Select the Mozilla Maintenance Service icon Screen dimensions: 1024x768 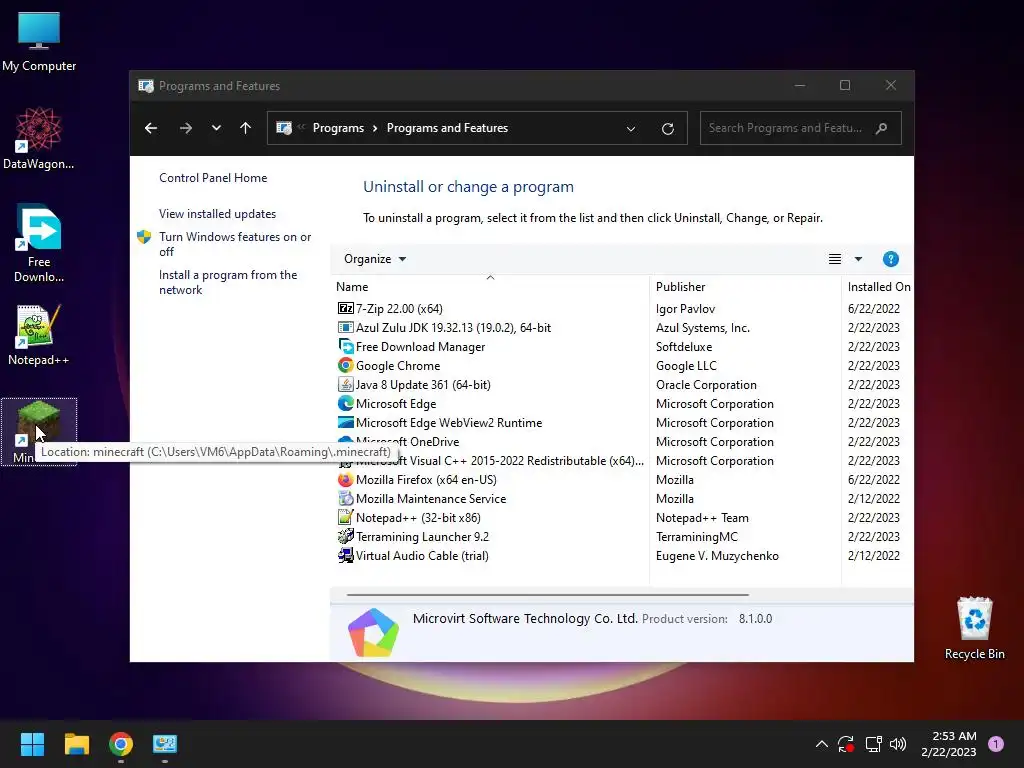click(345, 498)
